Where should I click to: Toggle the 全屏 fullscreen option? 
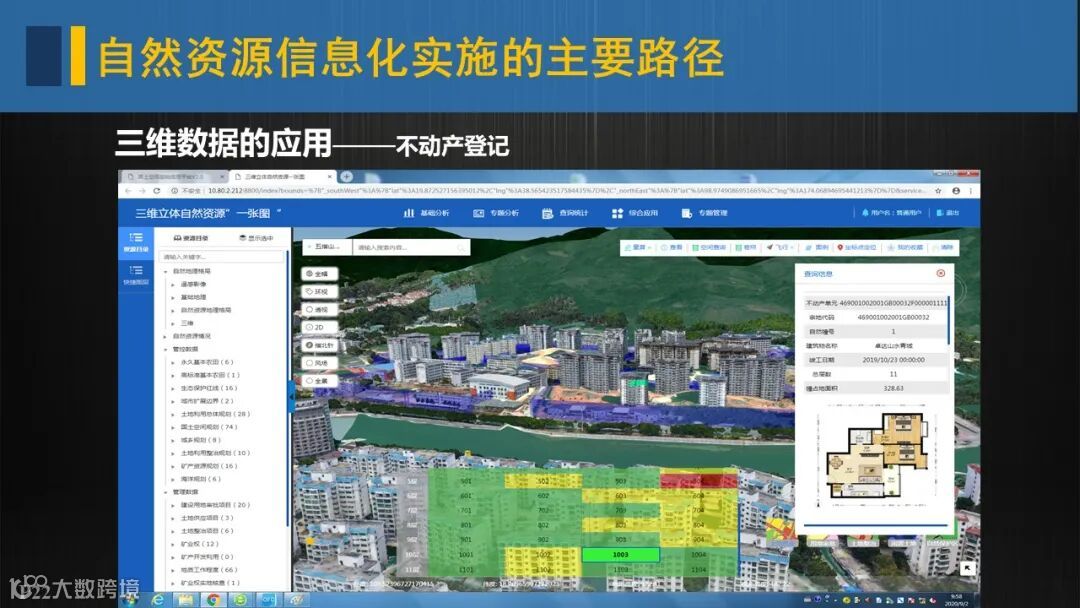pyautogui.click(x=320, y=381)
